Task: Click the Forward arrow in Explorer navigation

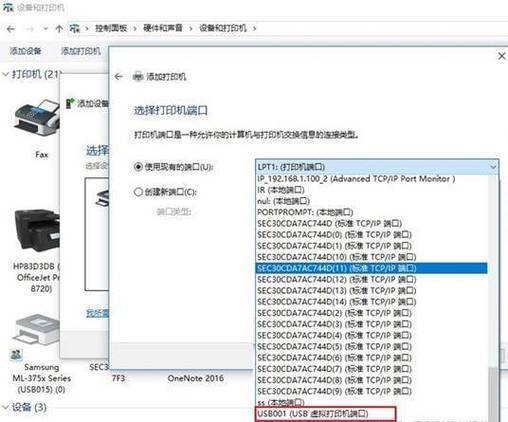Action: (x=30, y=29)
